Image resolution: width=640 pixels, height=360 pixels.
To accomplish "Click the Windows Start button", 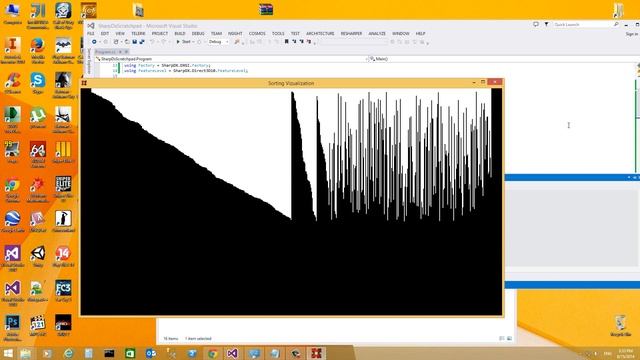I will click(x=8, y=353).
